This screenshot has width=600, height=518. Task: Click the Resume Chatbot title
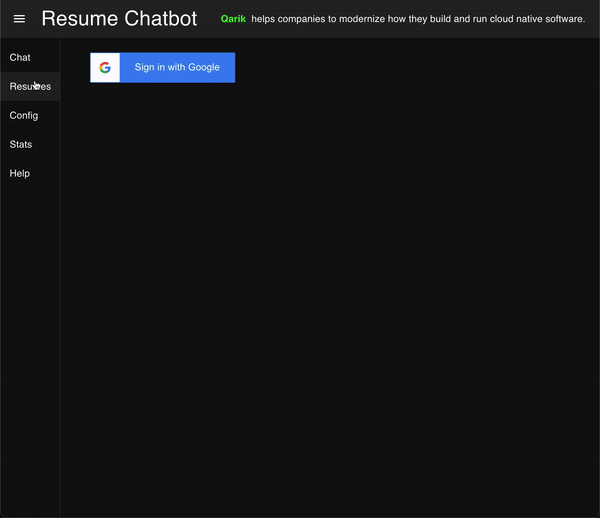(119, 19)
